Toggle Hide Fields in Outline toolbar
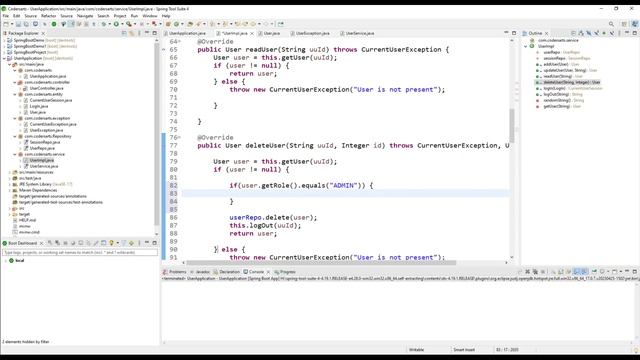Screen dimensions: 640x360 pos(589,33)
